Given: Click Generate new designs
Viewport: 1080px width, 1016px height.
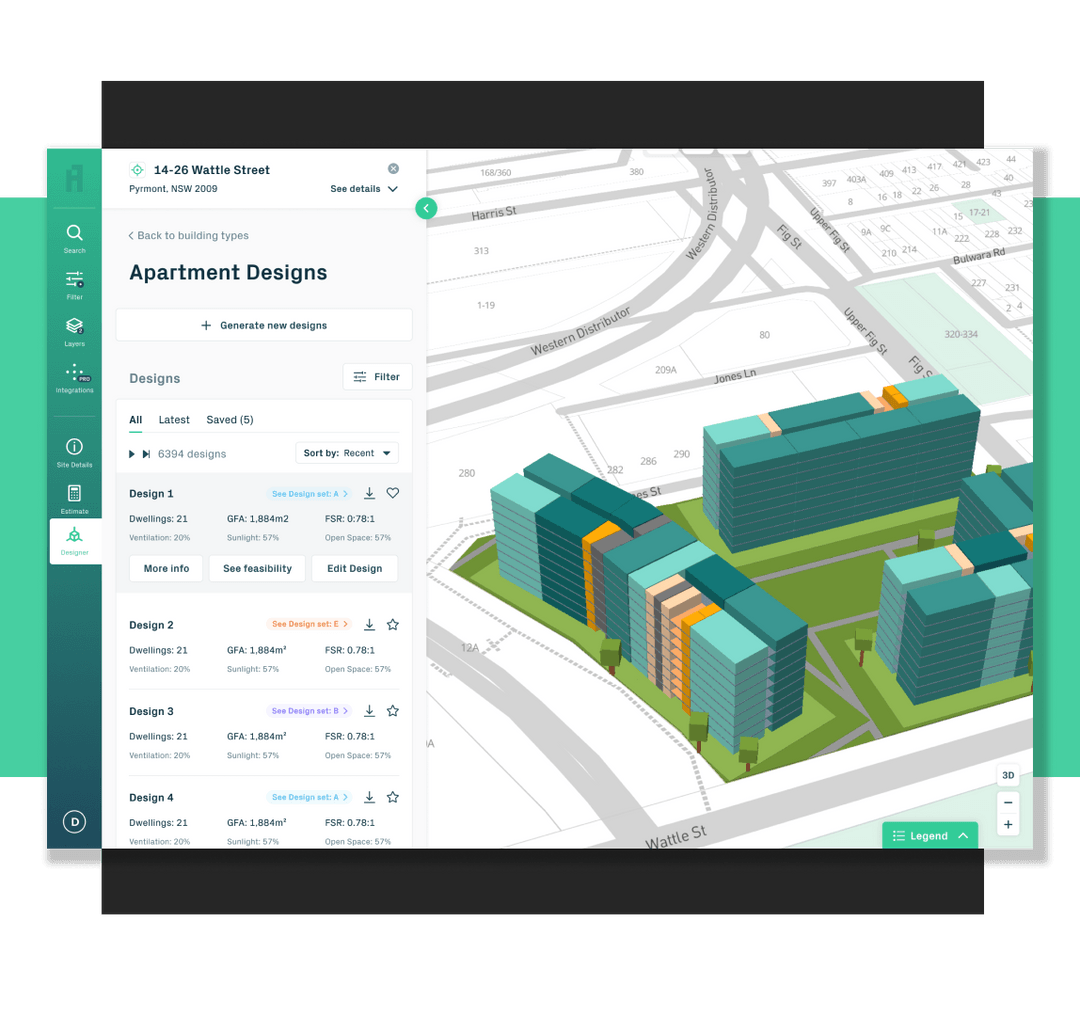Looking at the screenshot, I should tap(264, 325).
